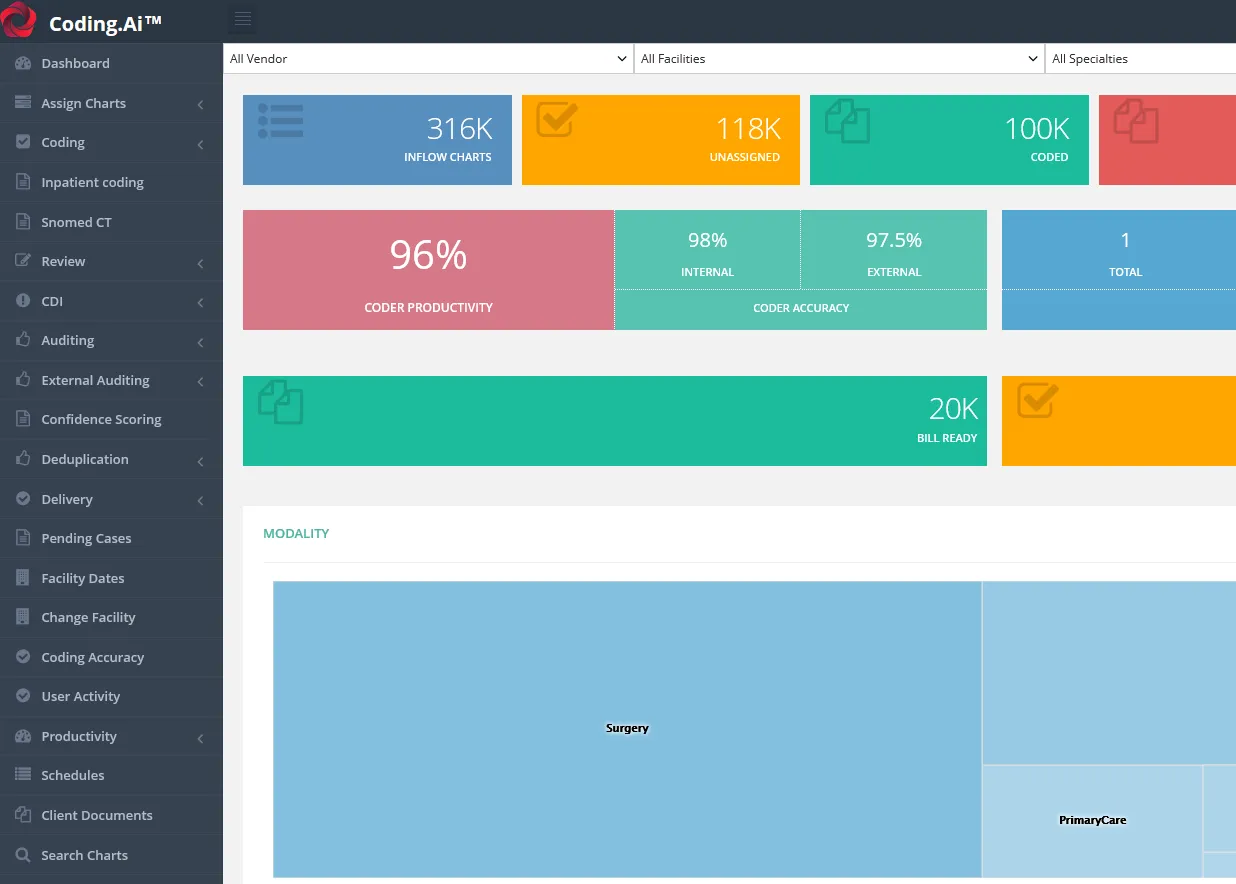This screenshot has width=1236, height=884.
Task: Click the Coding.Ai red logo icon
Action: (x=19, y=20)
